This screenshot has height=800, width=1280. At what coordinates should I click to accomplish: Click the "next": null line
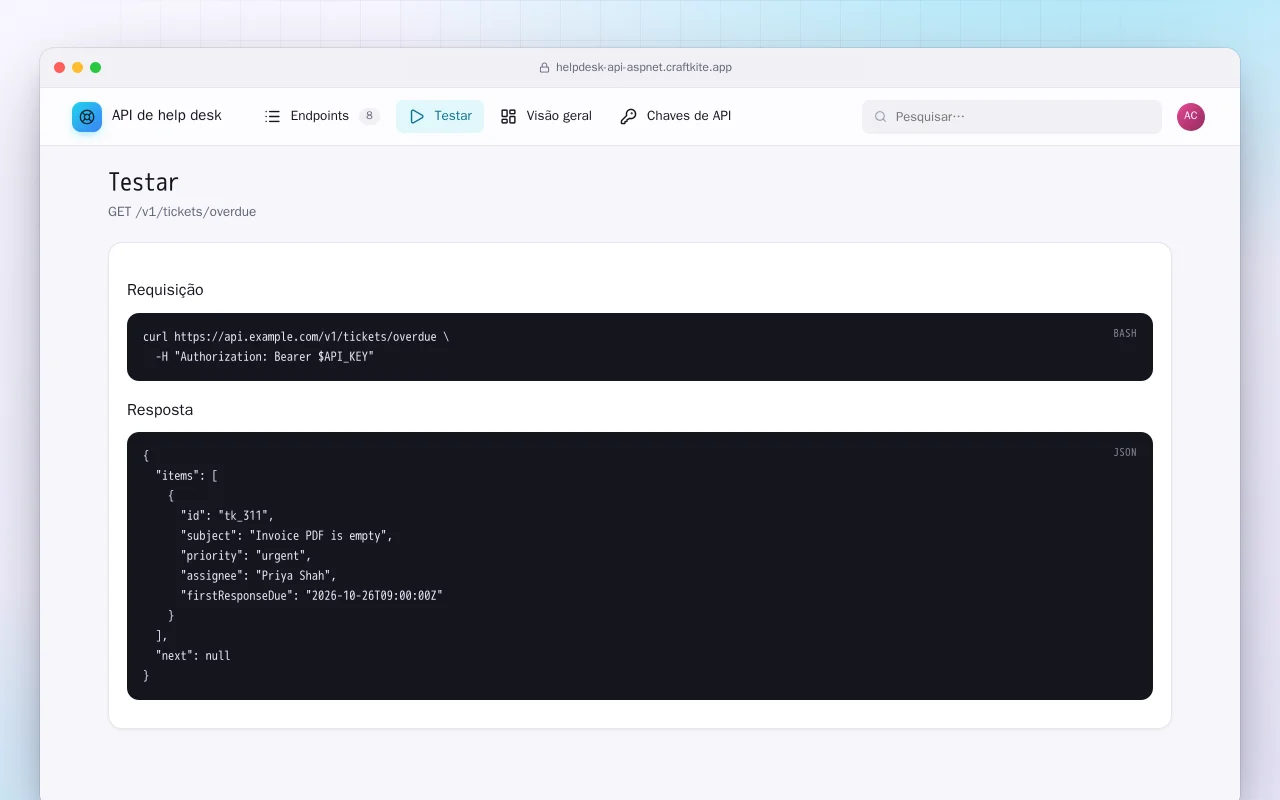tap(193, 656)
